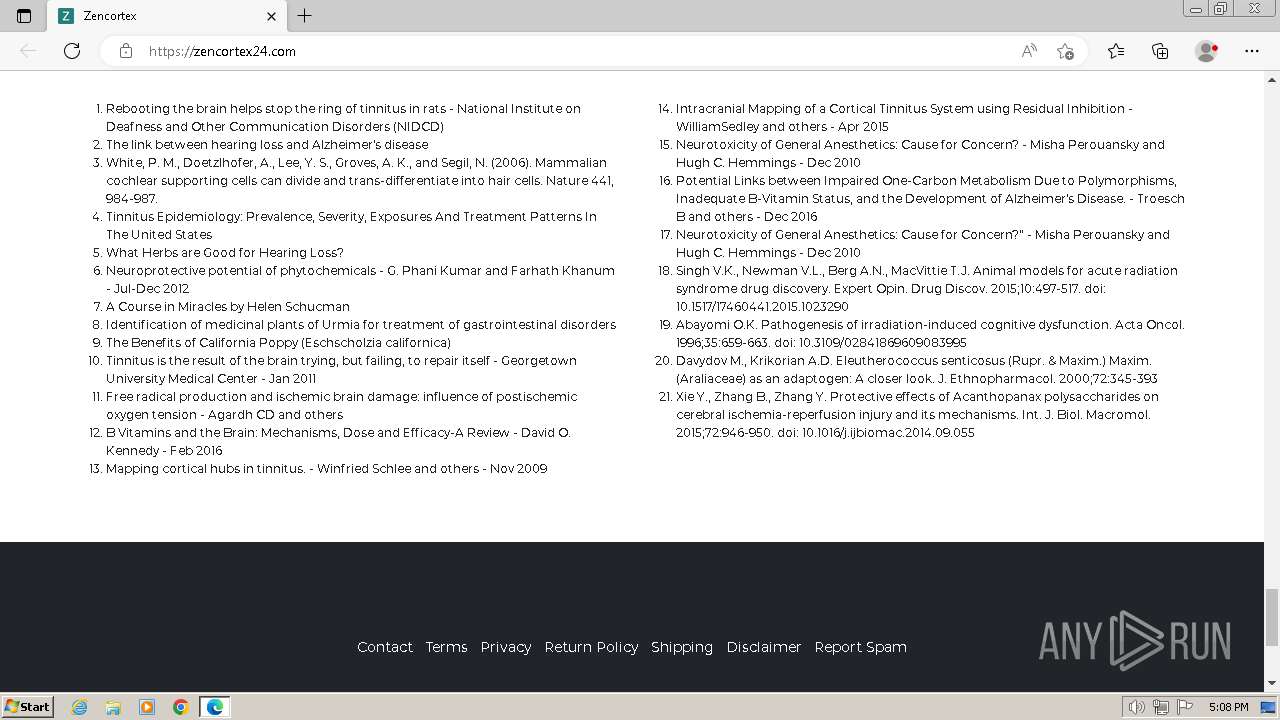Image resolution: width=1280 pixels, height=720 pixels.
Task: Click 'Intracranial Mapping of a Cortical Tinnitus' reference
Action: click(904, 118)
